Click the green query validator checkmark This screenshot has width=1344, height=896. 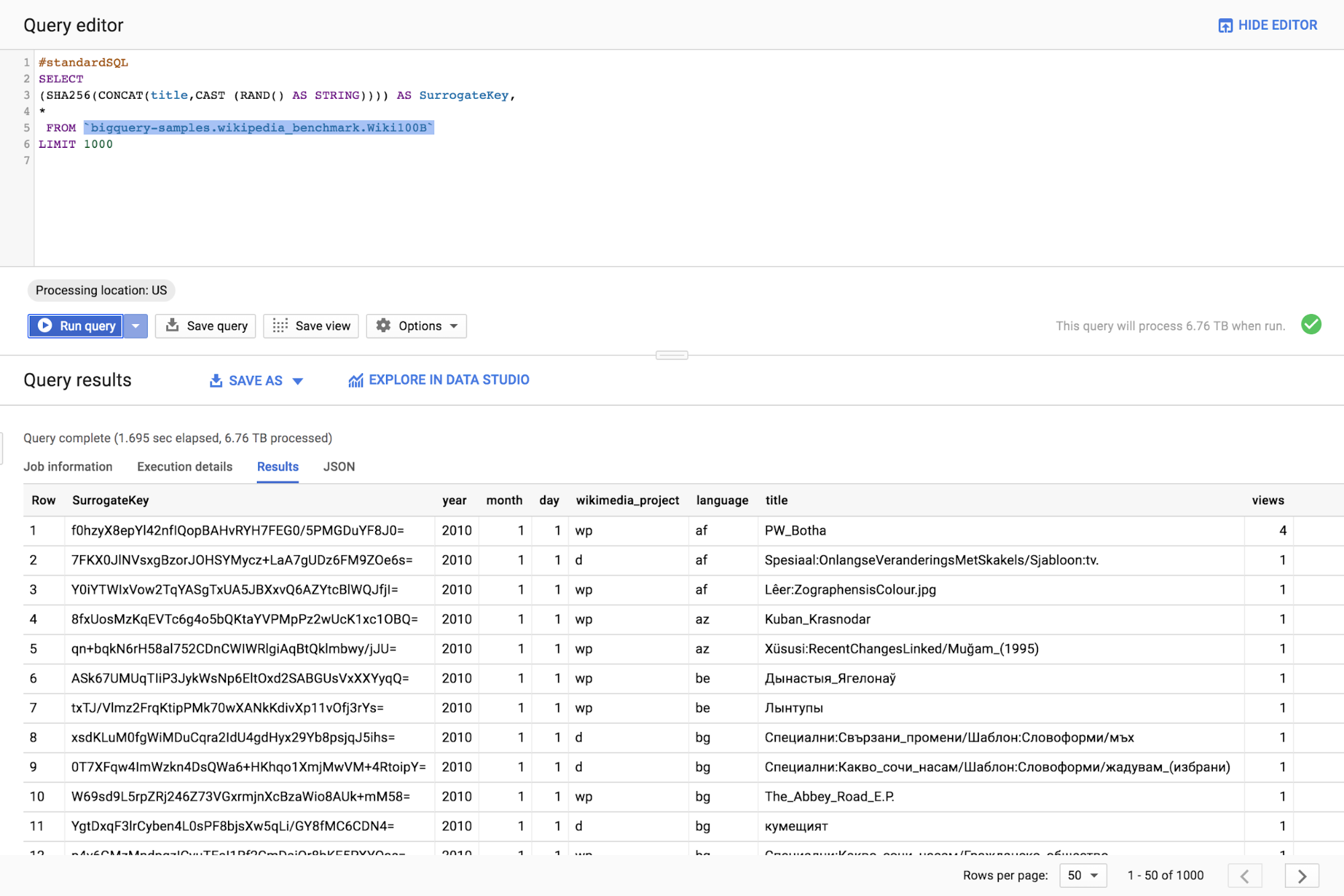click(x=1311, y=325)
